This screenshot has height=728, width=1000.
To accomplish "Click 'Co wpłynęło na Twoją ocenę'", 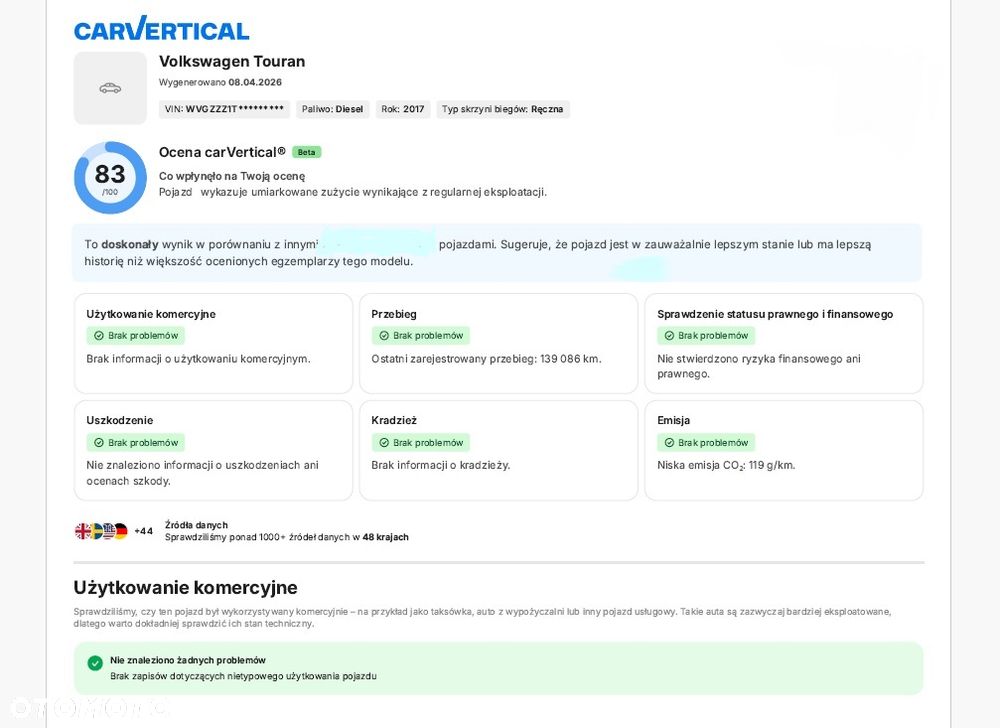I will click(x=232, y=176).
